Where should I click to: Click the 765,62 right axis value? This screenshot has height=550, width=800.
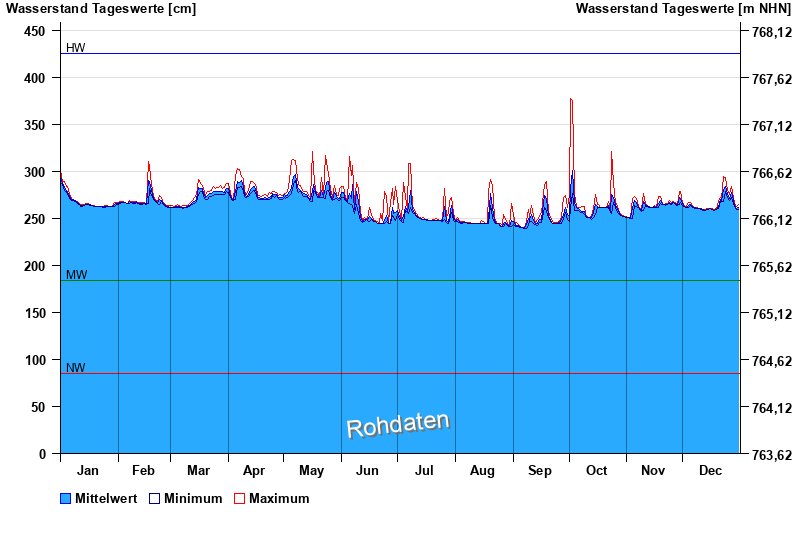(772, 267)
